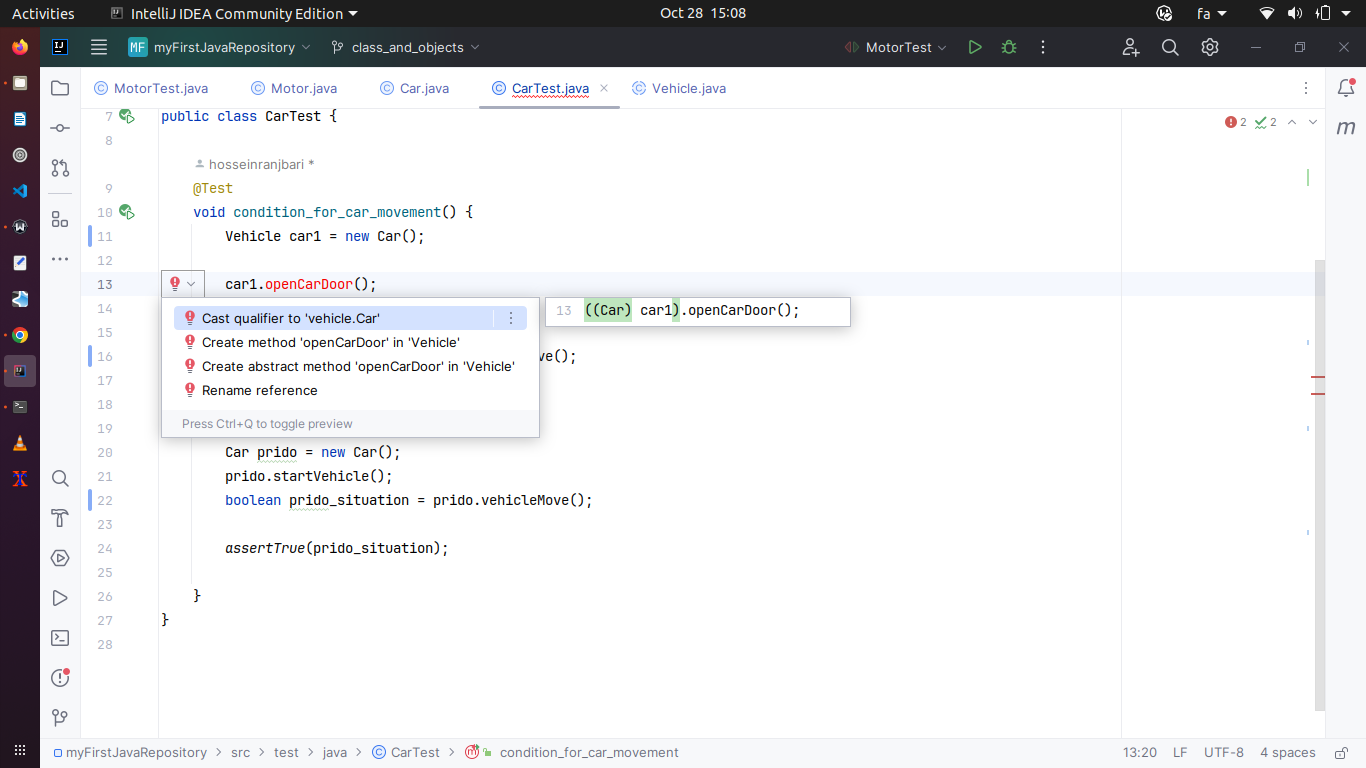
Task: Open class_and_objects branch dropdown
Action: 405,47
